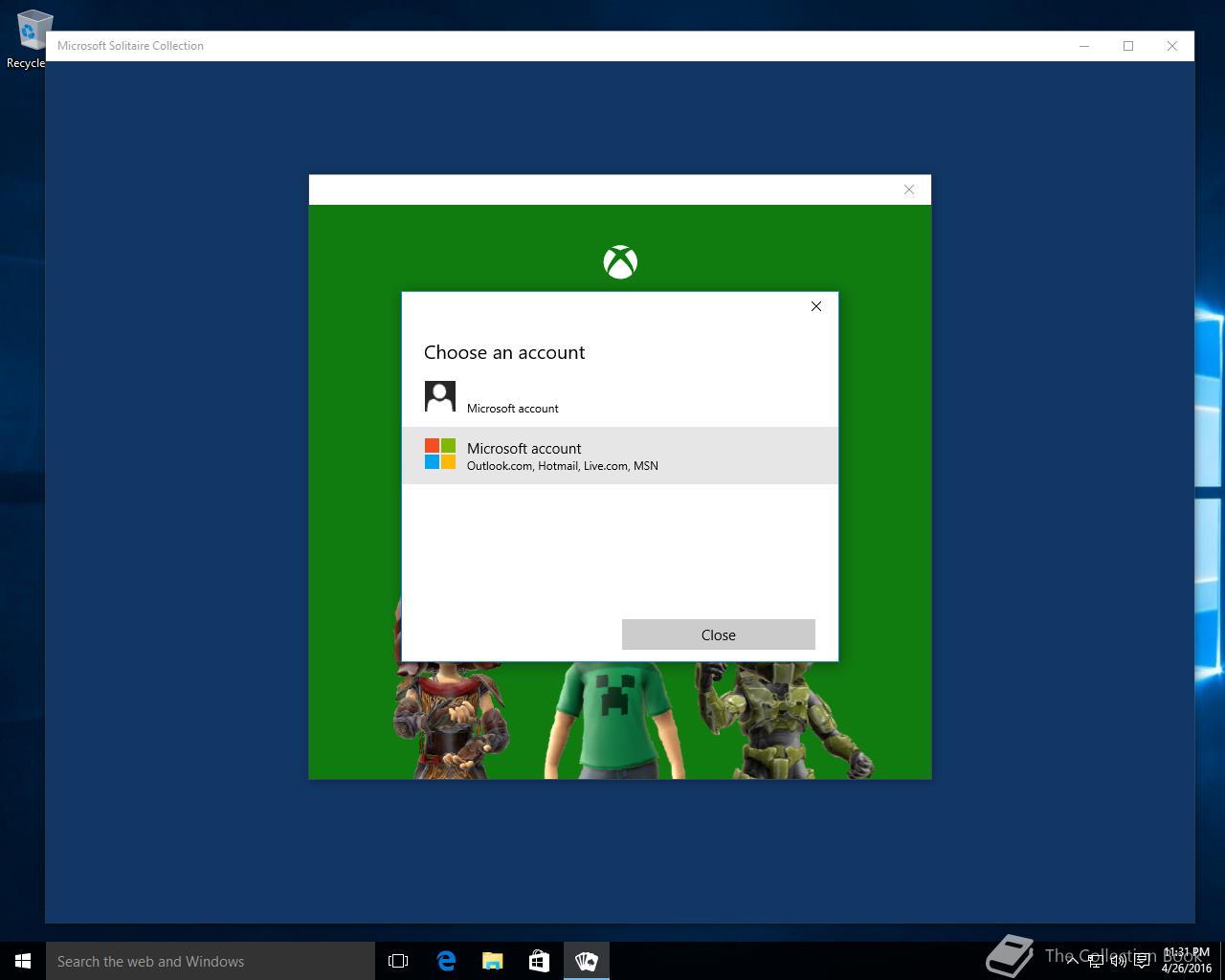This screenshot has height=980, width=1225.
Task: Show hidden system tray icons chevron
Action: pyautogui.click(x=1072, y=961)
